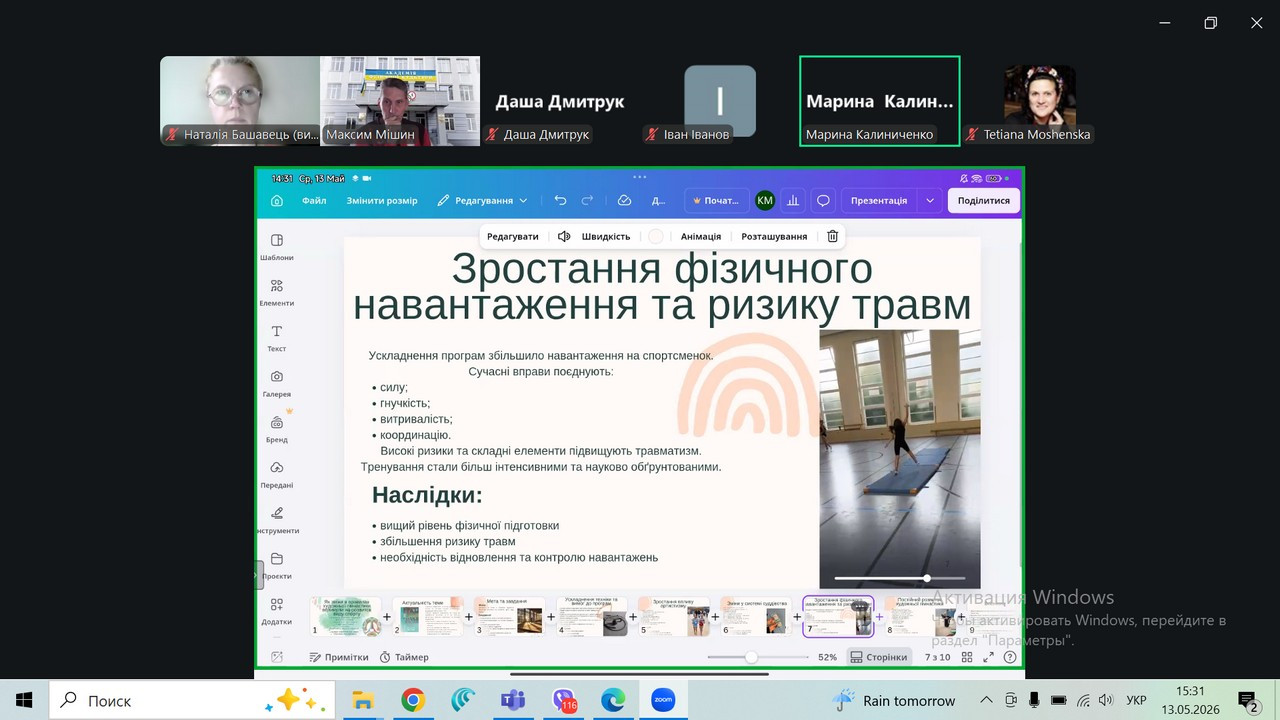Click the 7 з 10 page counter
The height and width of the screenshot is (720, 1280).
coord(937,657)
